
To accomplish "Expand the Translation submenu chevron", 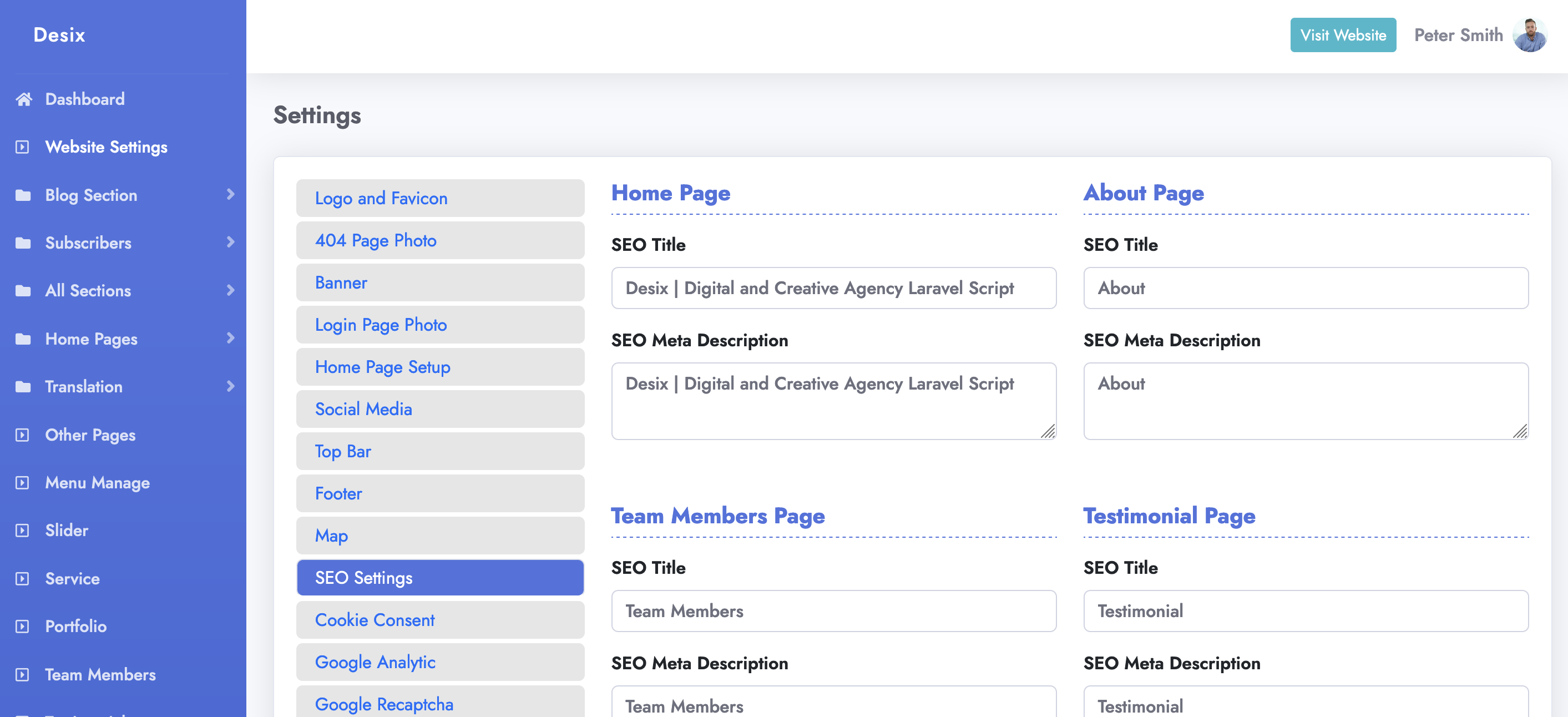I will 230,386.
